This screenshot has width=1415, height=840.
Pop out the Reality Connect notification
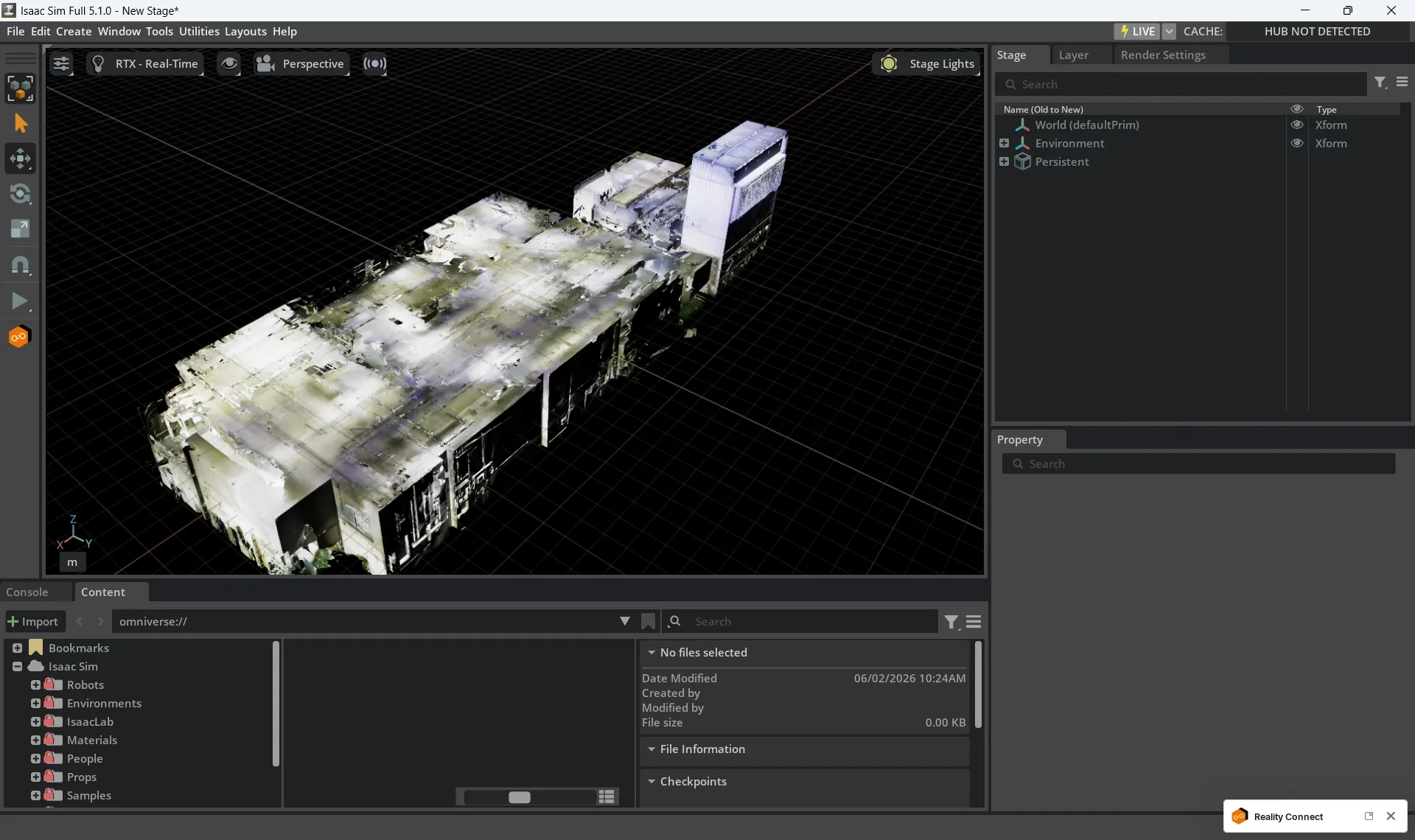click(x=1369, y=816)
